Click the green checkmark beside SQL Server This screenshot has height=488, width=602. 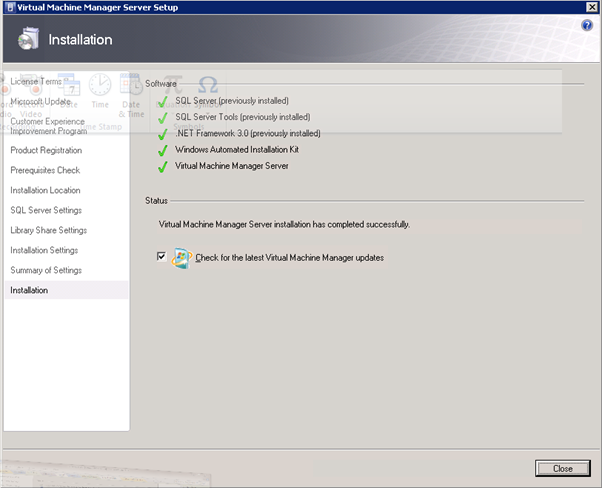[163, 101]
